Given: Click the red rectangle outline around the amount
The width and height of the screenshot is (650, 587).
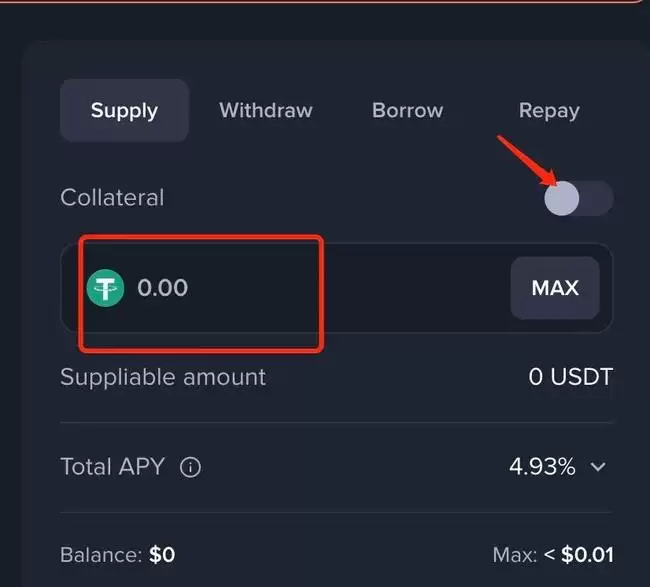Looking at the screenshot, I should click(200, 237).
